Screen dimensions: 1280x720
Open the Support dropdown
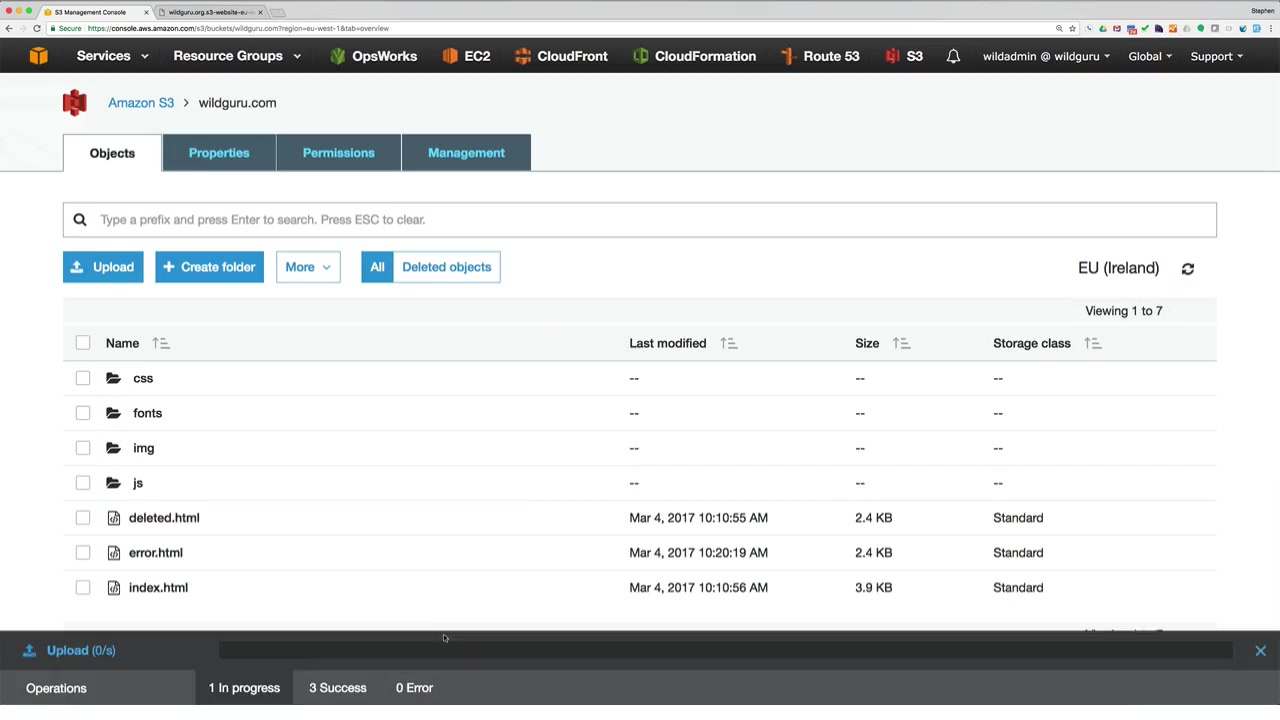point(1216,56)
